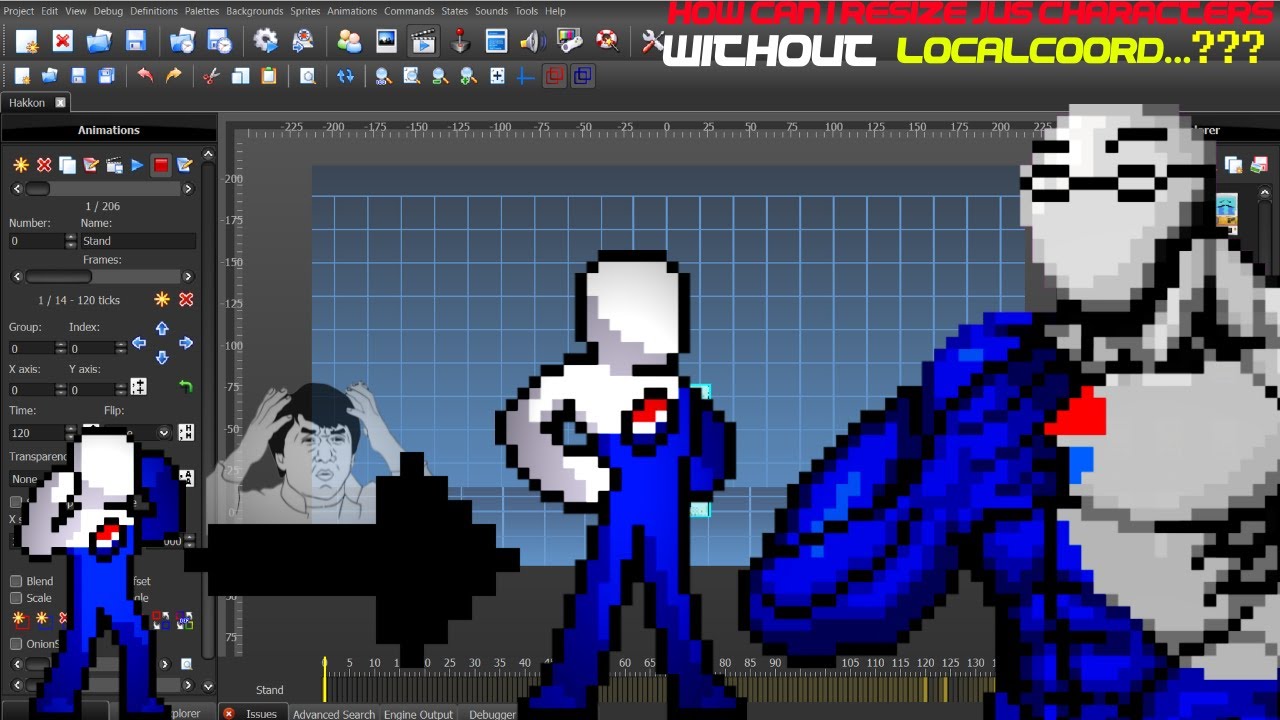This screenshot has width=1280, height=720.
Task: Move sprite up with the blue up arrow
Action: 162,328
